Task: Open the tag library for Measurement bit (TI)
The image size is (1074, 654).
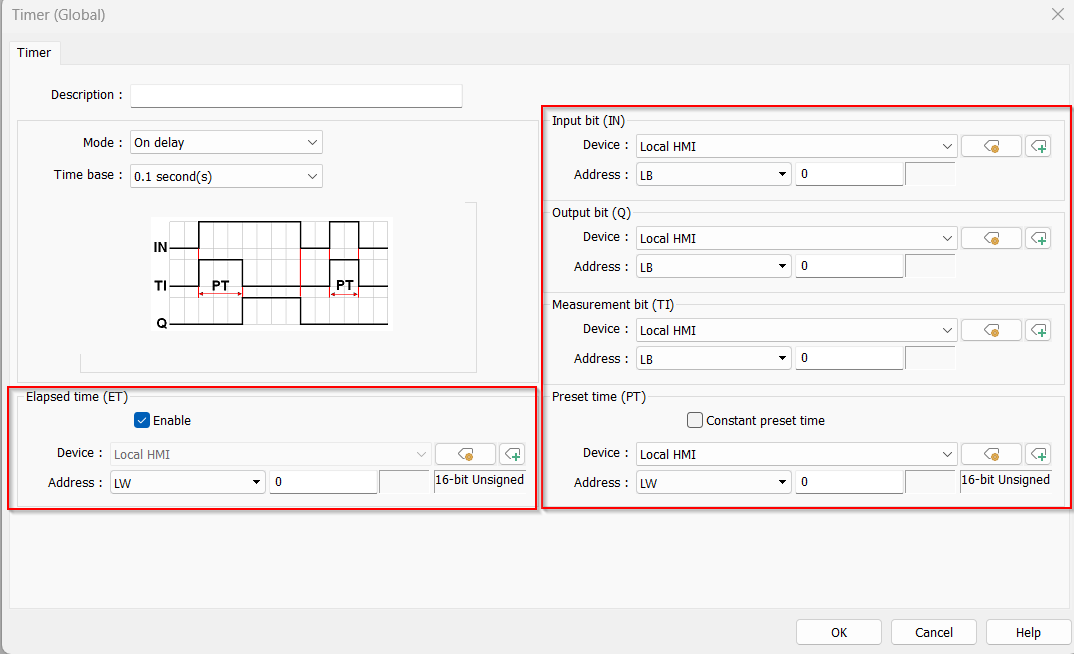Action: click(991, 330)
